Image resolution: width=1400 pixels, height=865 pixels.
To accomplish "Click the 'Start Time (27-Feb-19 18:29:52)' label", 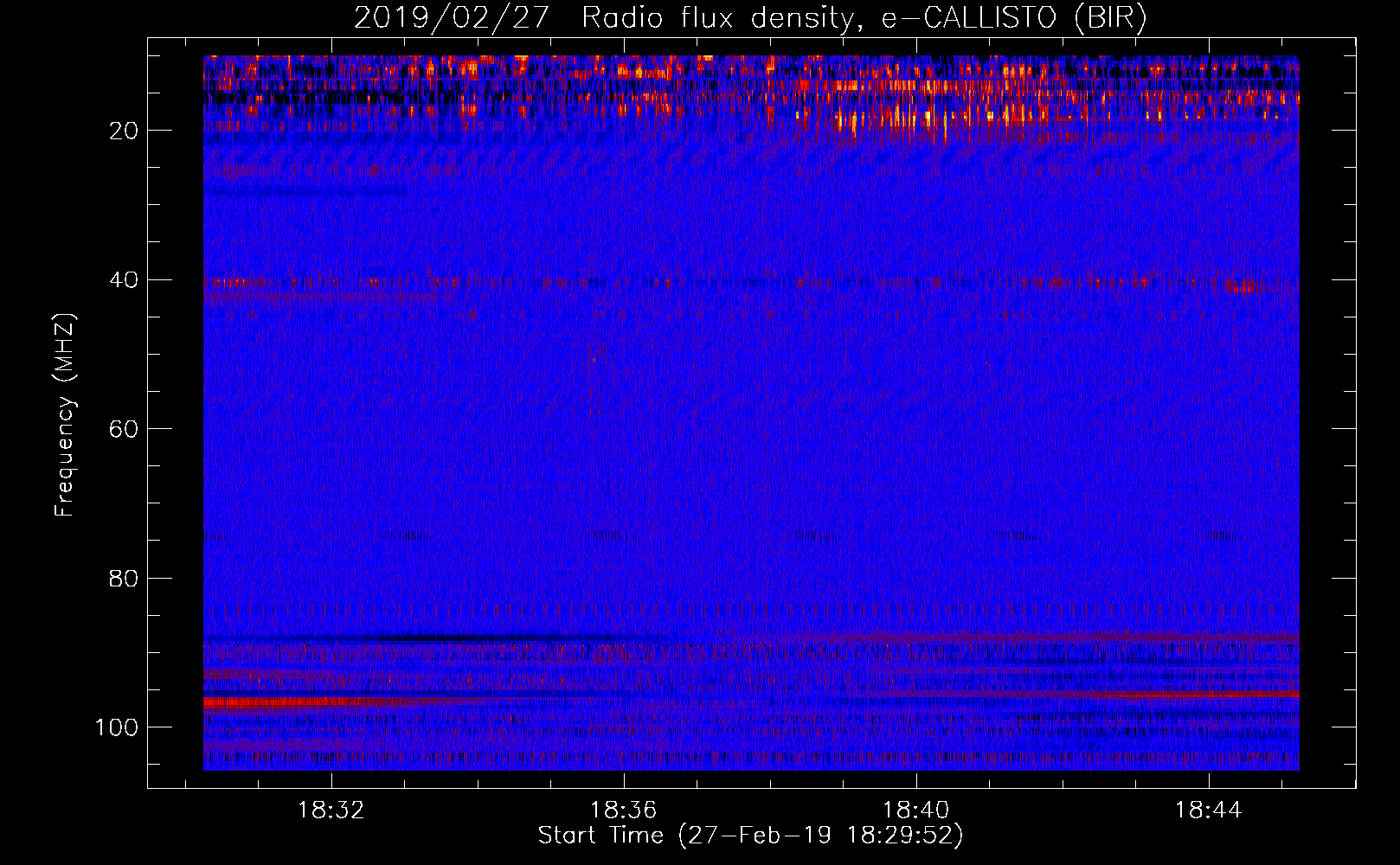I will click(x=750, y=836).
